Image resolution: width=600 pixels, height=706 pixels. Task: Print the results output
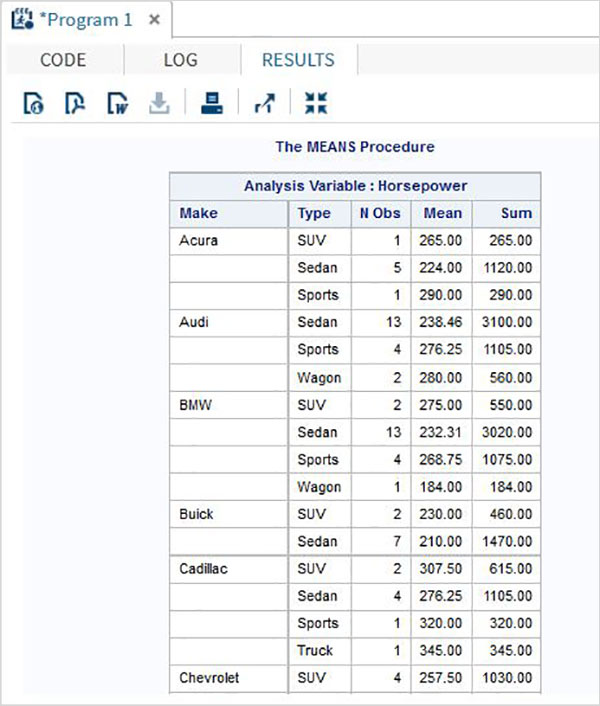[211, 103]
